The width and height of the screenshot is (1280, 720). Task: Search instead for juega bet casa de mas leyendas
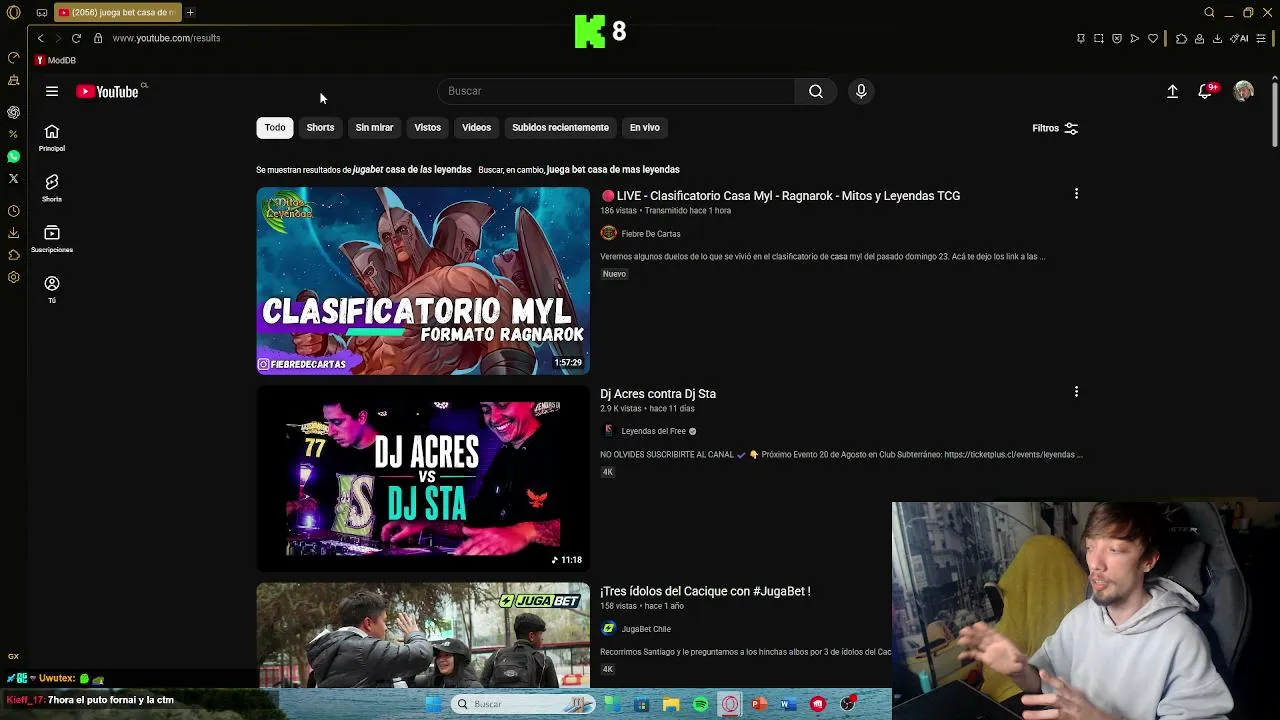pos(613,170)
